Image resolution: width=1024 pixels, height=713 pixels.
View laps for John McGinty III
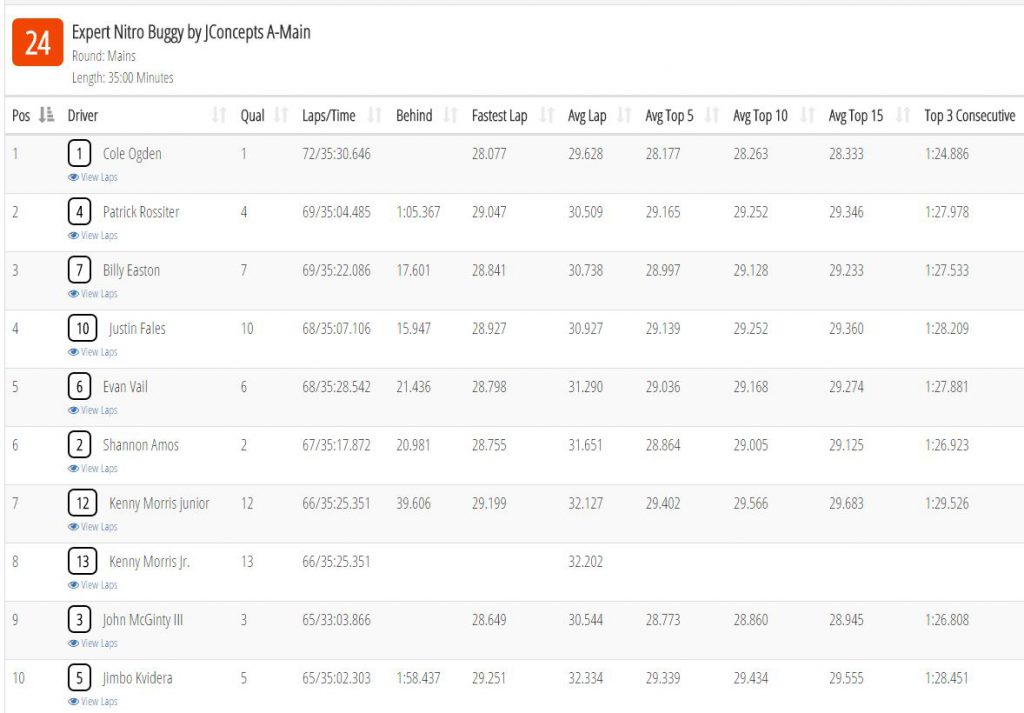(x=93, y=643)
